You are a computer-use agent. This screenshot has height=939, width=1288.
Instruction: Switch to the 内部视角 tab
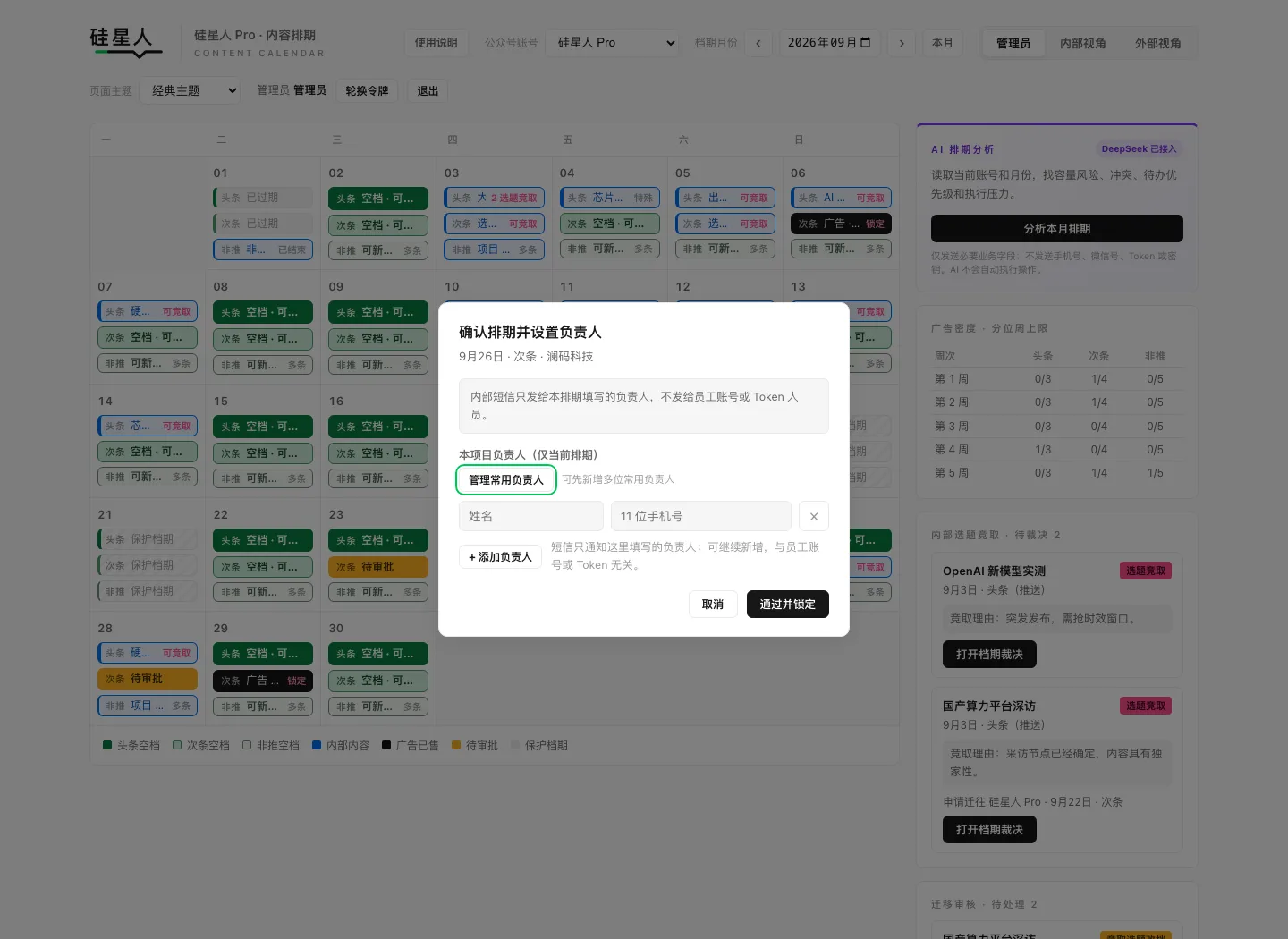[x=1083, y=43]
